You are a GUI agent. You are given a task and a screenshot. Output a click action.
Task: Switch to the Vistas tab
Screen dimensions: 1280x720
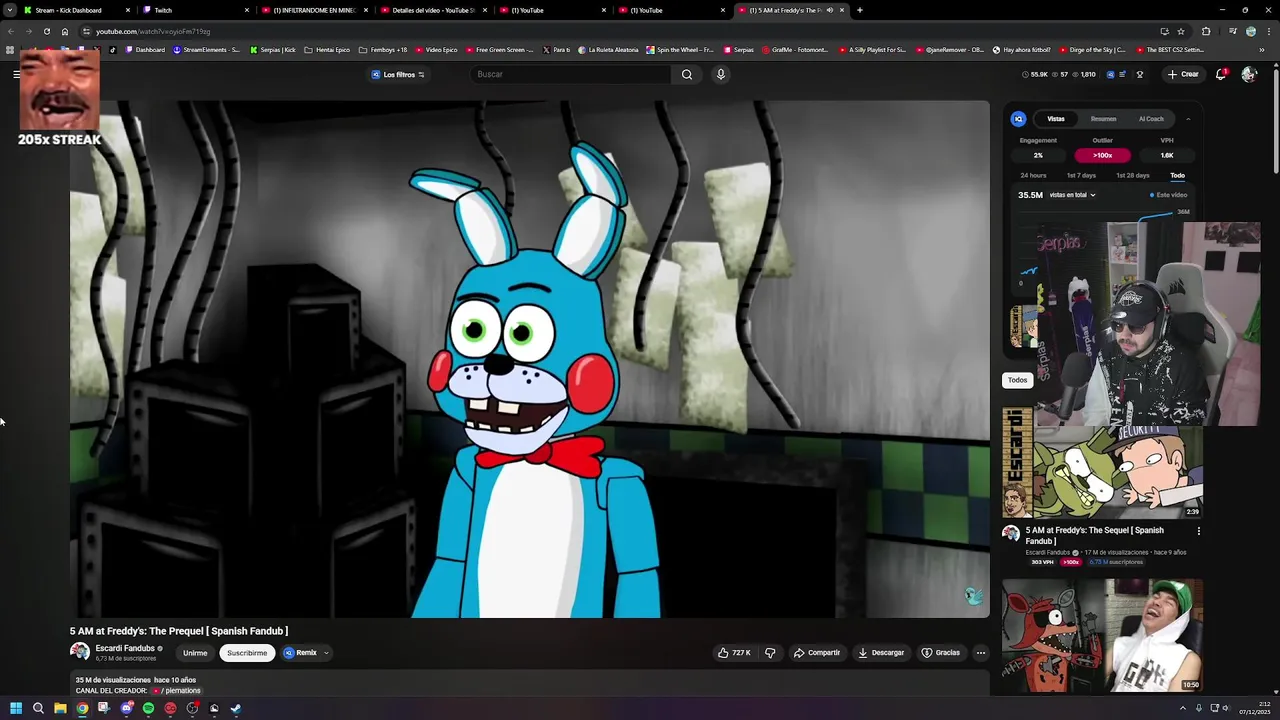pyautogui.click(x=1056, y=119)
